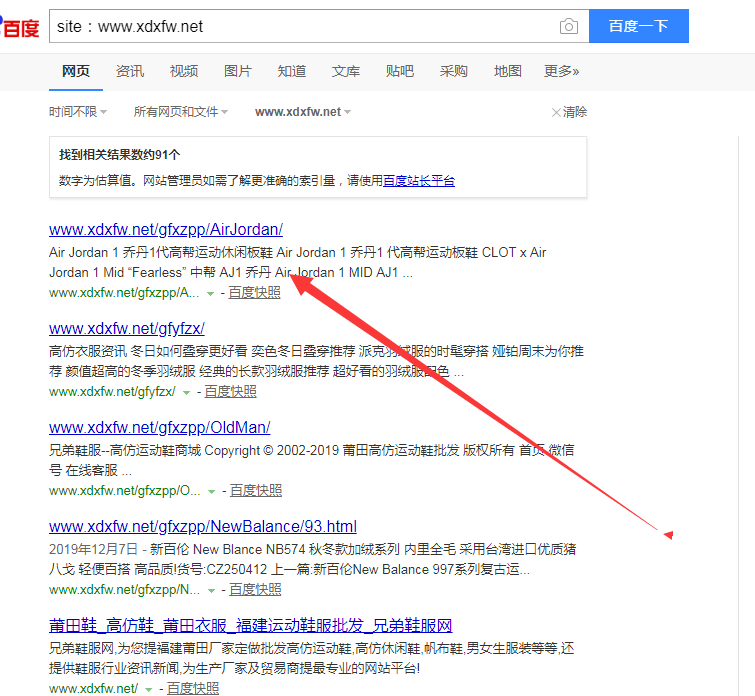Switch to the 地图 tab
Screen dimensions: 755x696
(508, 71)
